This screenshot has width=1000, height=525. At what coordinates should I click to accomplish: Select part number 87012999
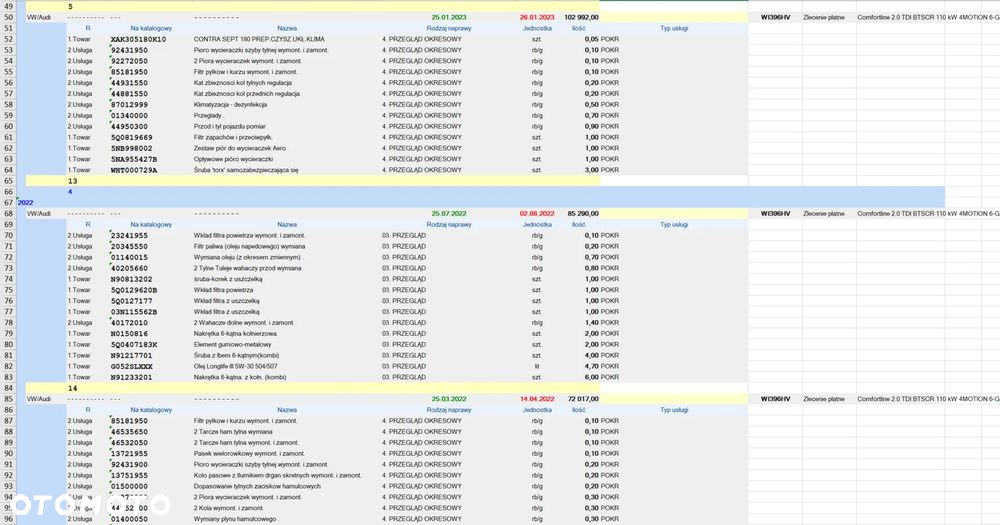click(x=129, y=104)
